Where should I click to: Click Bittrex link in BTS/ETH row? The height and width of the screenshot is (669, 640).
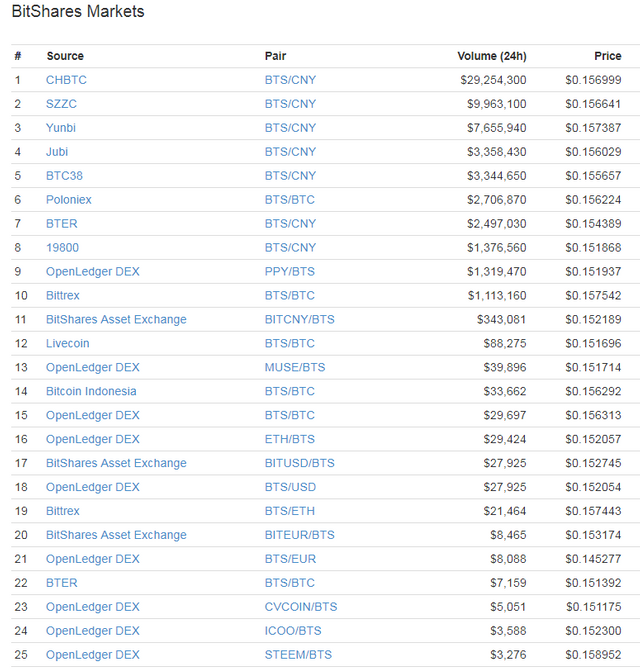point(63,510)
